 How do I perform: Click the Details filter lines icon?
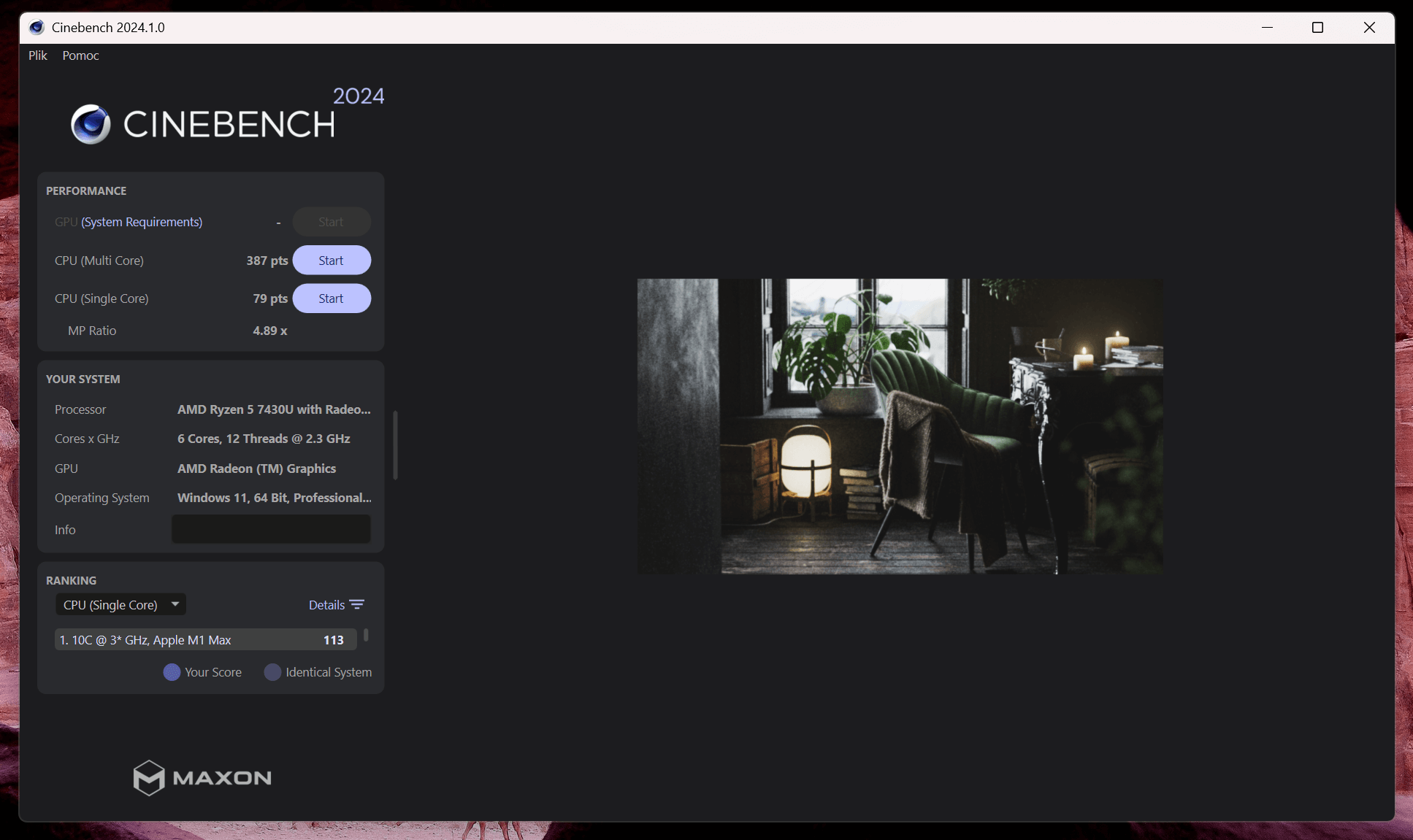point(357,605)
